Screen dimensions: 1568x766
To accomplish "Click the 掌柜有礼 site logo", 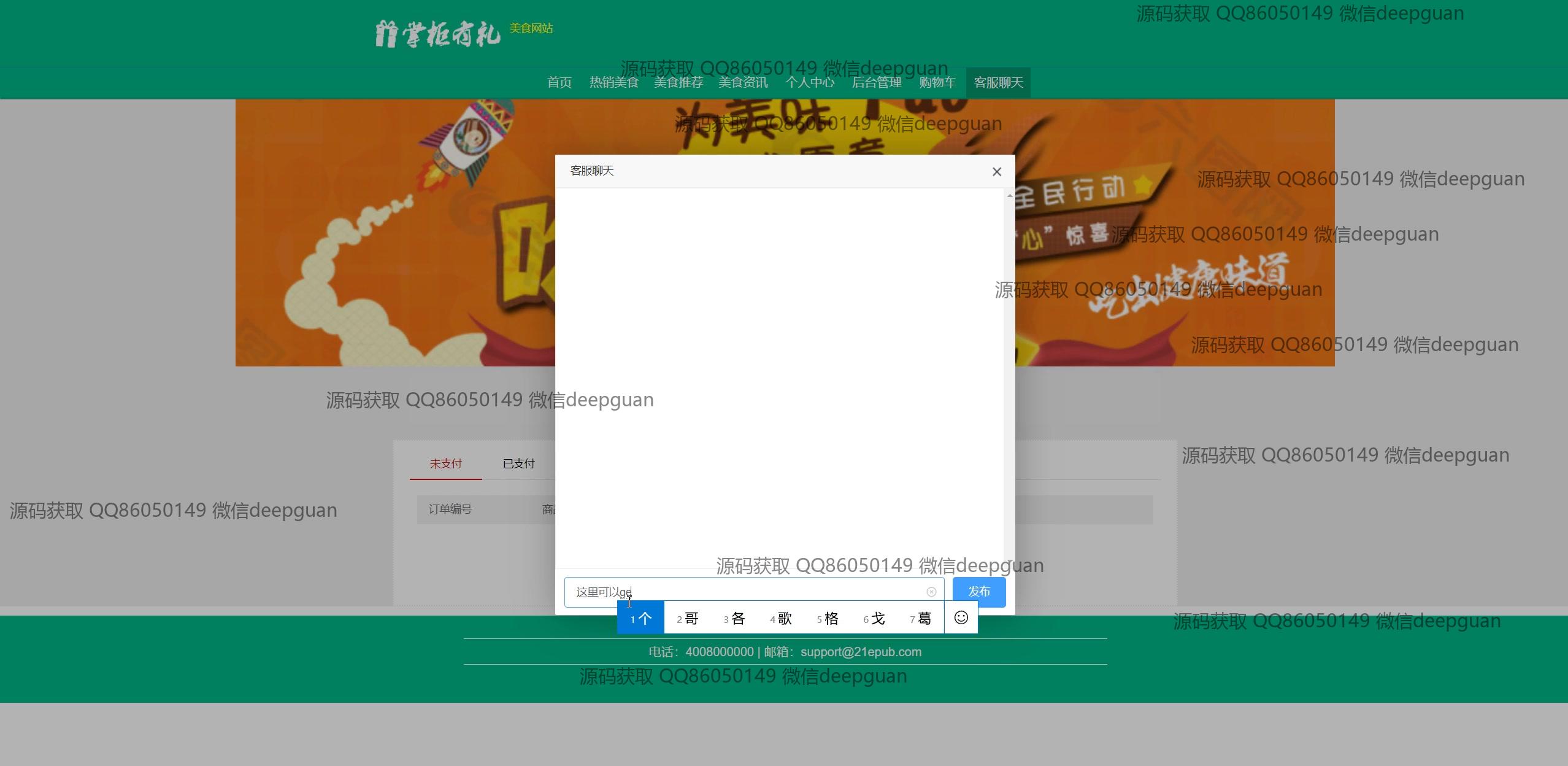I will (437, 33).
